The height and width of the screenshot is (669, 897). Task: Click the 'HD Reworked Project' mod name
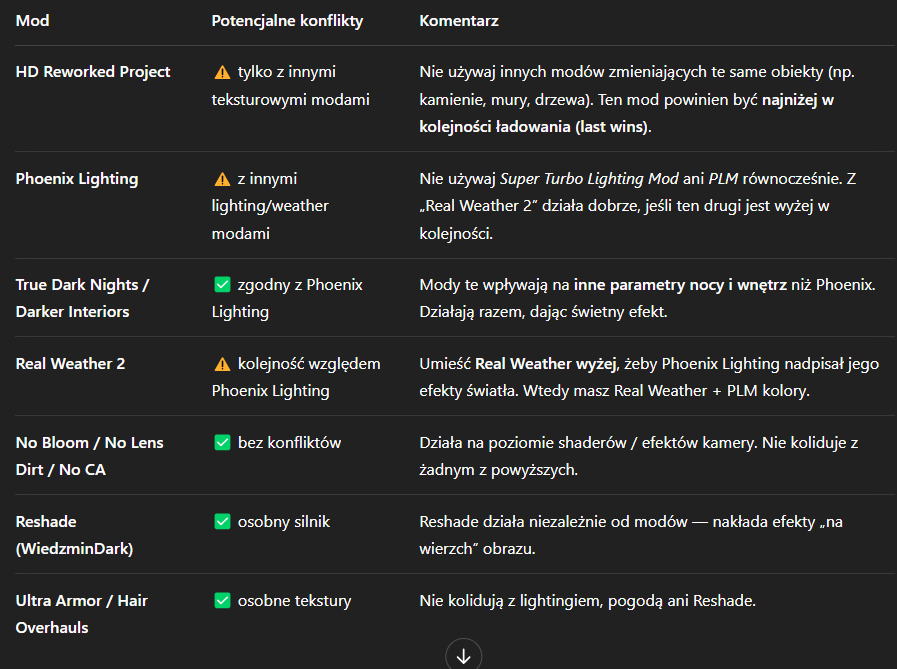click(93, 72)
